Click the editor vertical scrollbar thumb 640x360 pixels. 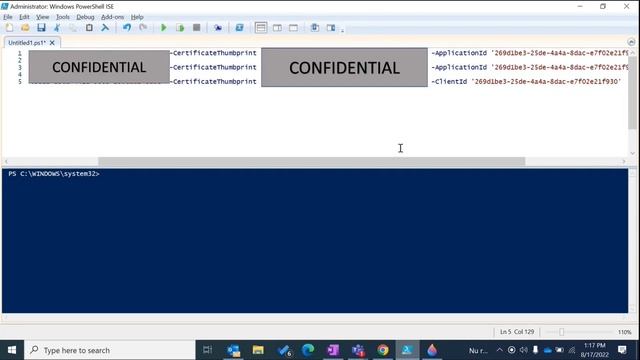coord(632,93)
